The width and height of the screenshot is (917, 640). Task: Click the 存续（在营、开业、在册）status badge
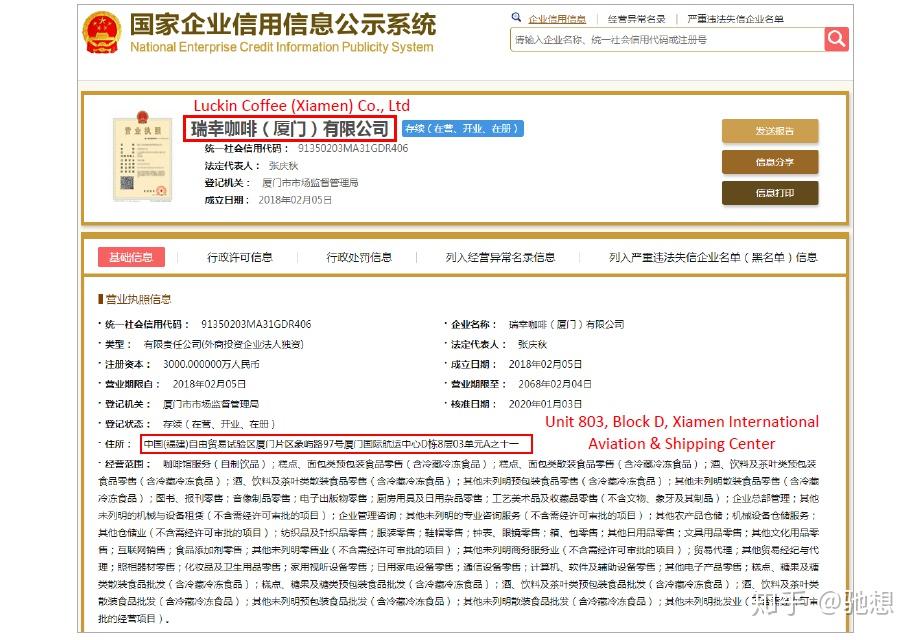click(462, 128)
